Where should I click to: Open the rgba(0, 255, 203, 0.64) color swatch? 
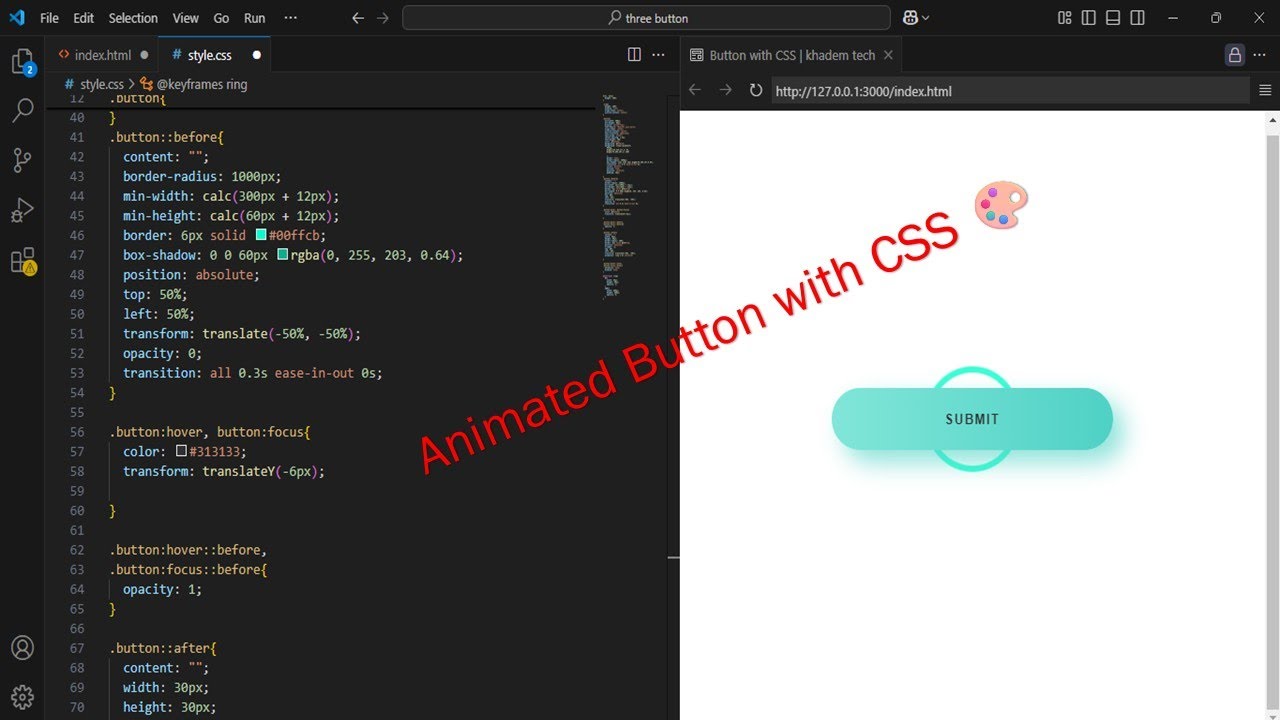click(283, 255)
